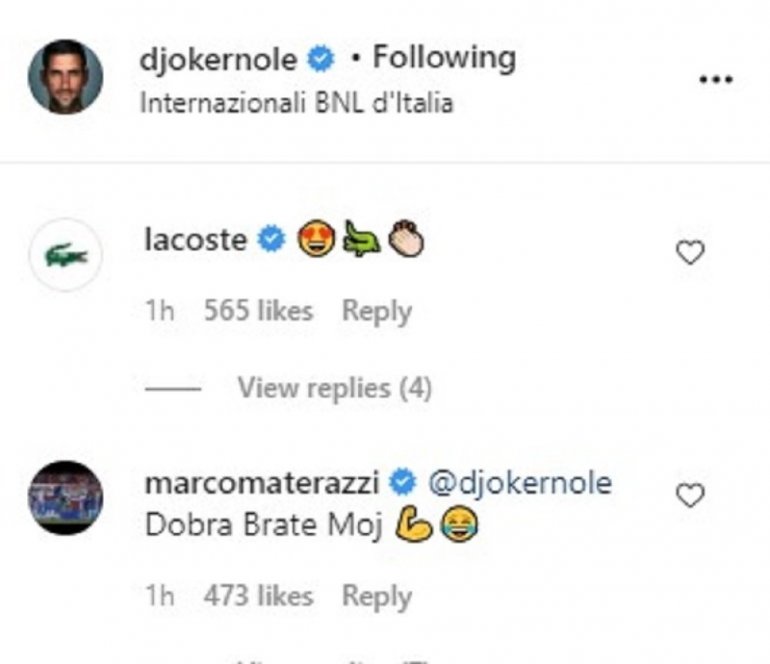770x664 pixels.
Task: Expand View replies (4) under lacoste
Action: point(334,388)
